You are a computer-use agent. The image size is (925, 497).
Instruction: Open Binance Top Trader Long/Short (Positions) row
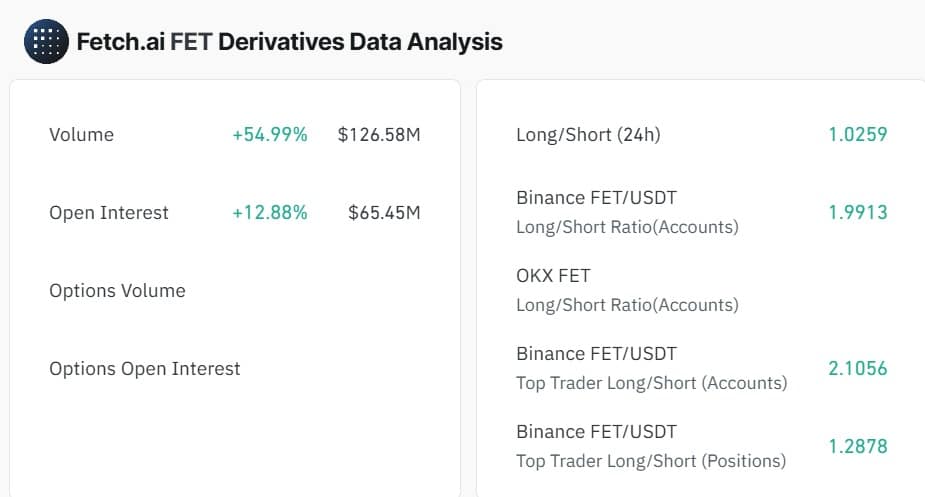[x=650, y=446]
